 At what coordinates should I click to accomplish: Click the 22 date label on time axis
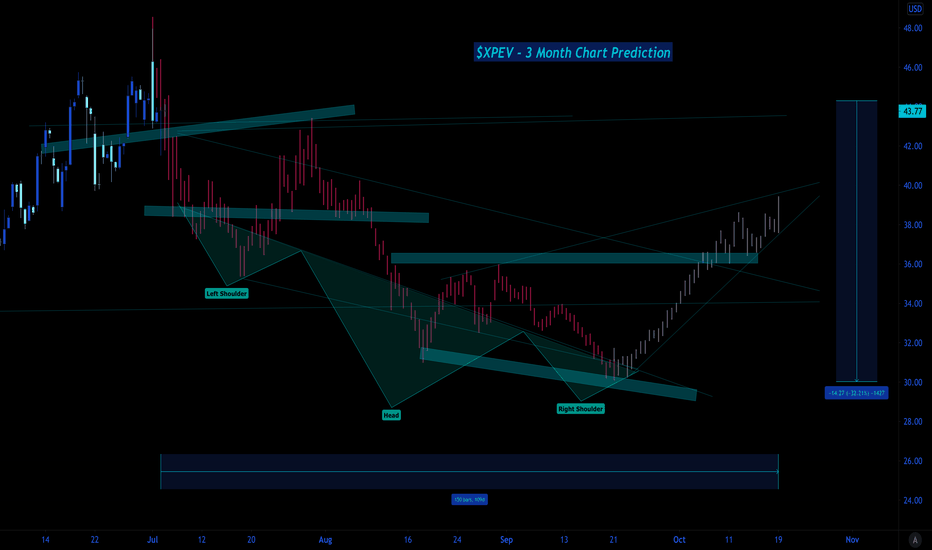[x=95, y=540]
